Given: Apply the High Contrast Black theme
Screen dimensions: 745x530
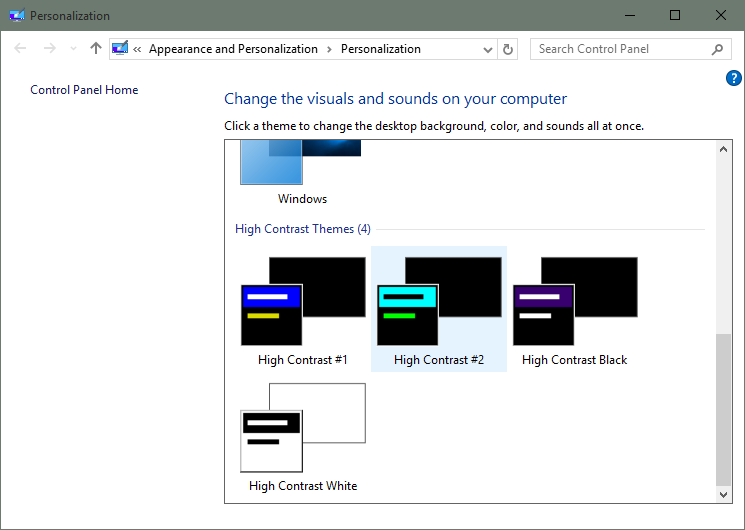Looking at the screenshot, I should coord(574,309).
